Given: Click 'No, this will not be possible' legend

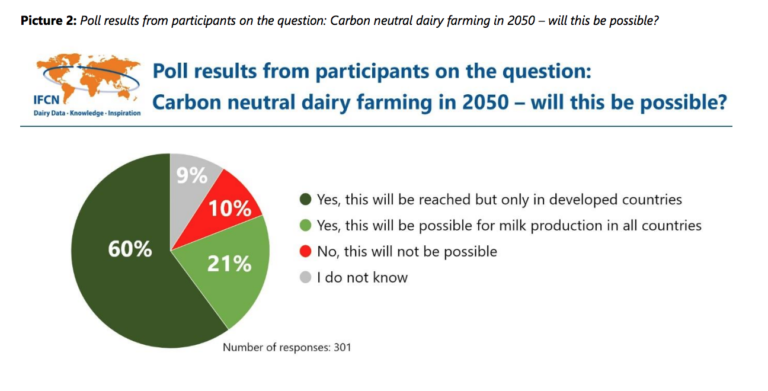Looking at the screenshot, I should pyautogui.click(x=407, y=252).
